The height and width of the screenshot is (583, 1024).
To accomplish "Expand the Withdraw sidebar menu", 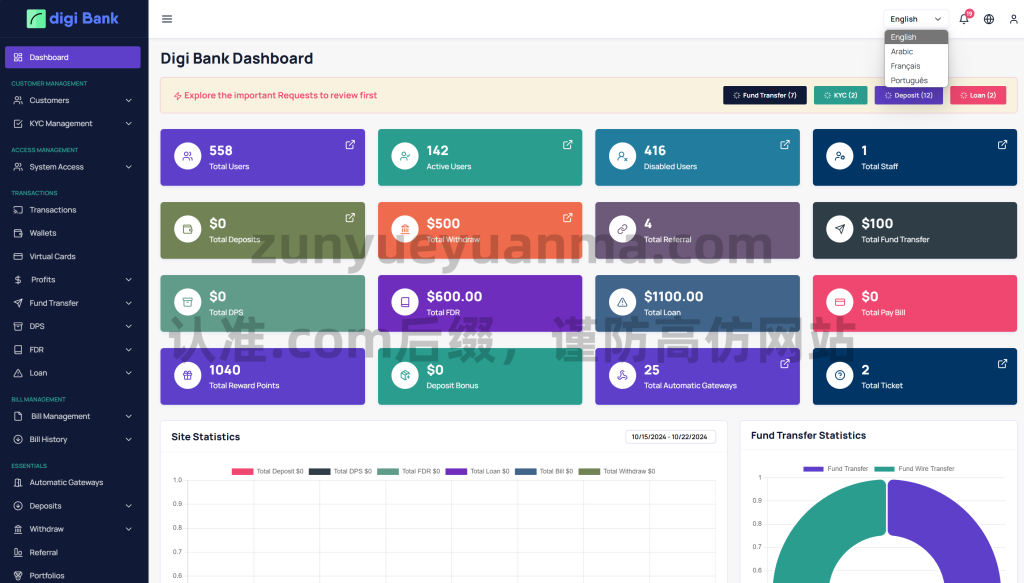I will 72,529.
